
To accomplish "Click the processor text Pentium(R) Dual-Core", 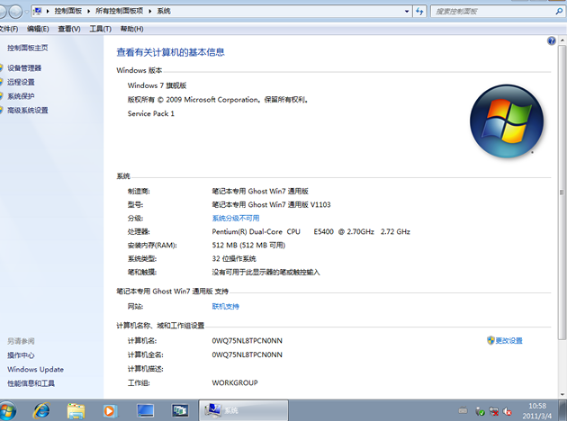I will 247,232.
